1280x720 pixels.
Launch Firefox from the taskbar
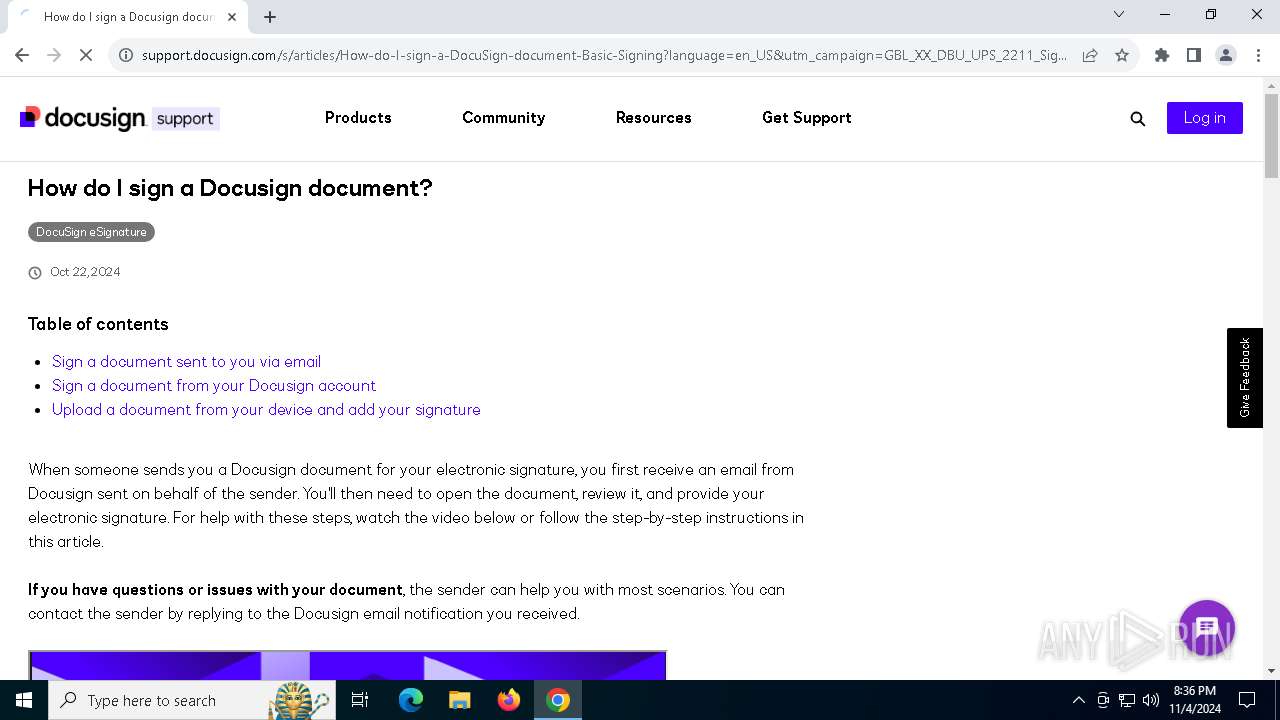coord(509,700)
